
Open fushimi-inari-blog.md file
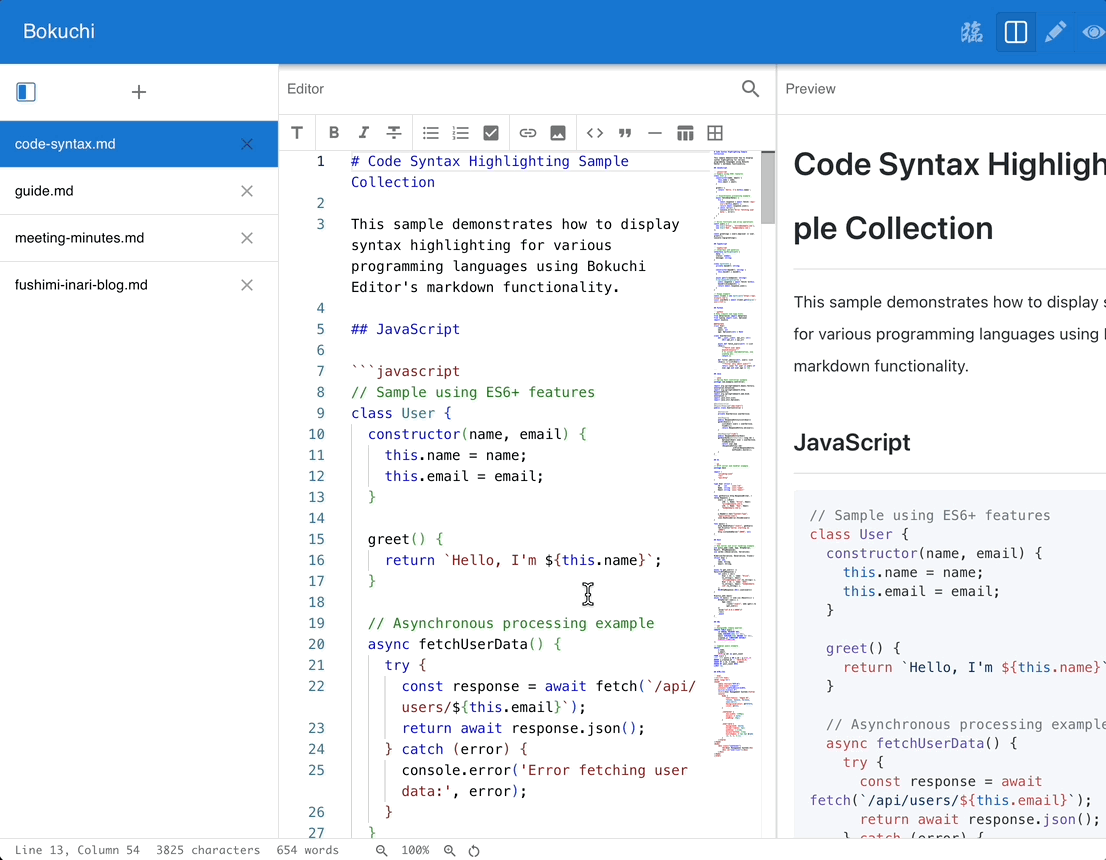(139, 285)
